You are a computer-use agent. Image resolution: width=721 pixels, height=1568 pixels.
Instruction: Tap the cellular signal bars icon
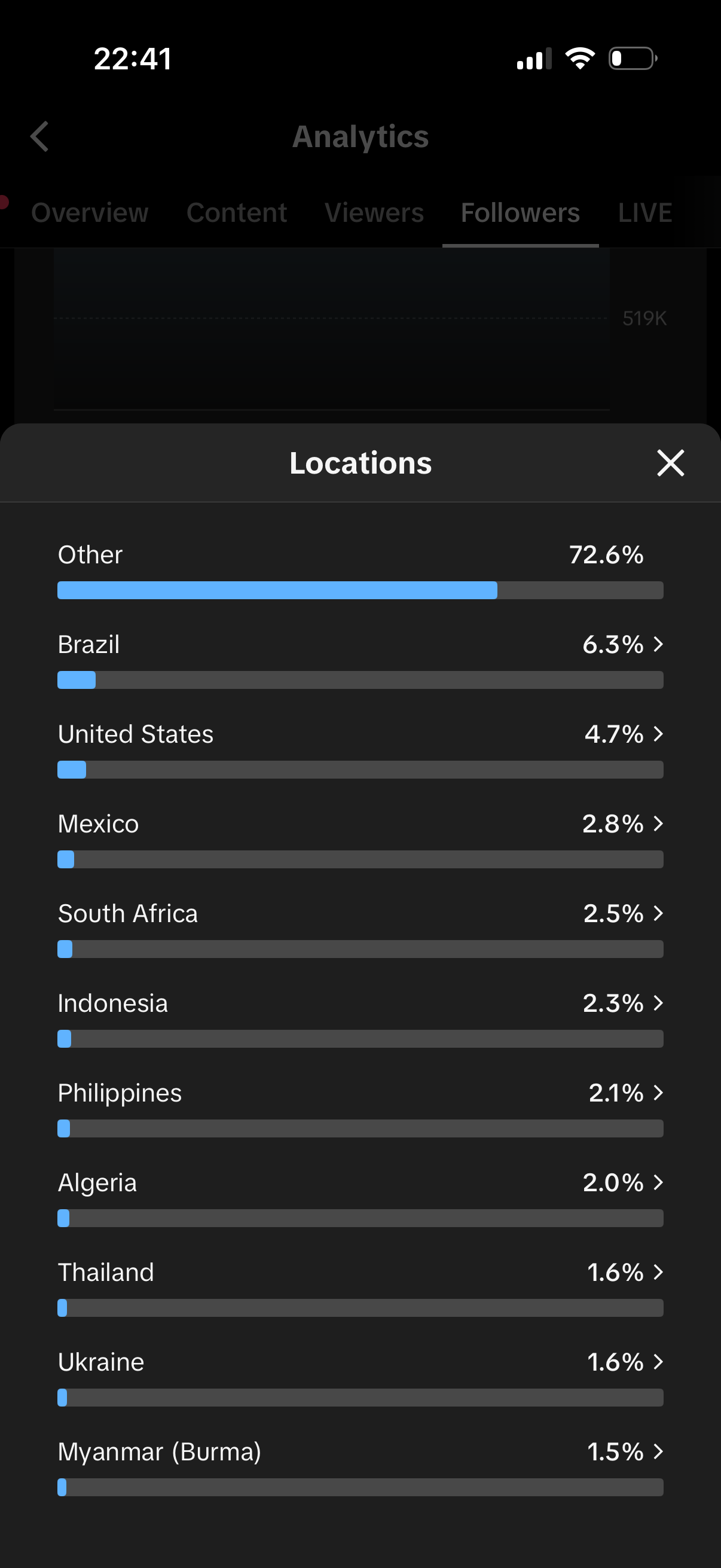coord(534,59)
